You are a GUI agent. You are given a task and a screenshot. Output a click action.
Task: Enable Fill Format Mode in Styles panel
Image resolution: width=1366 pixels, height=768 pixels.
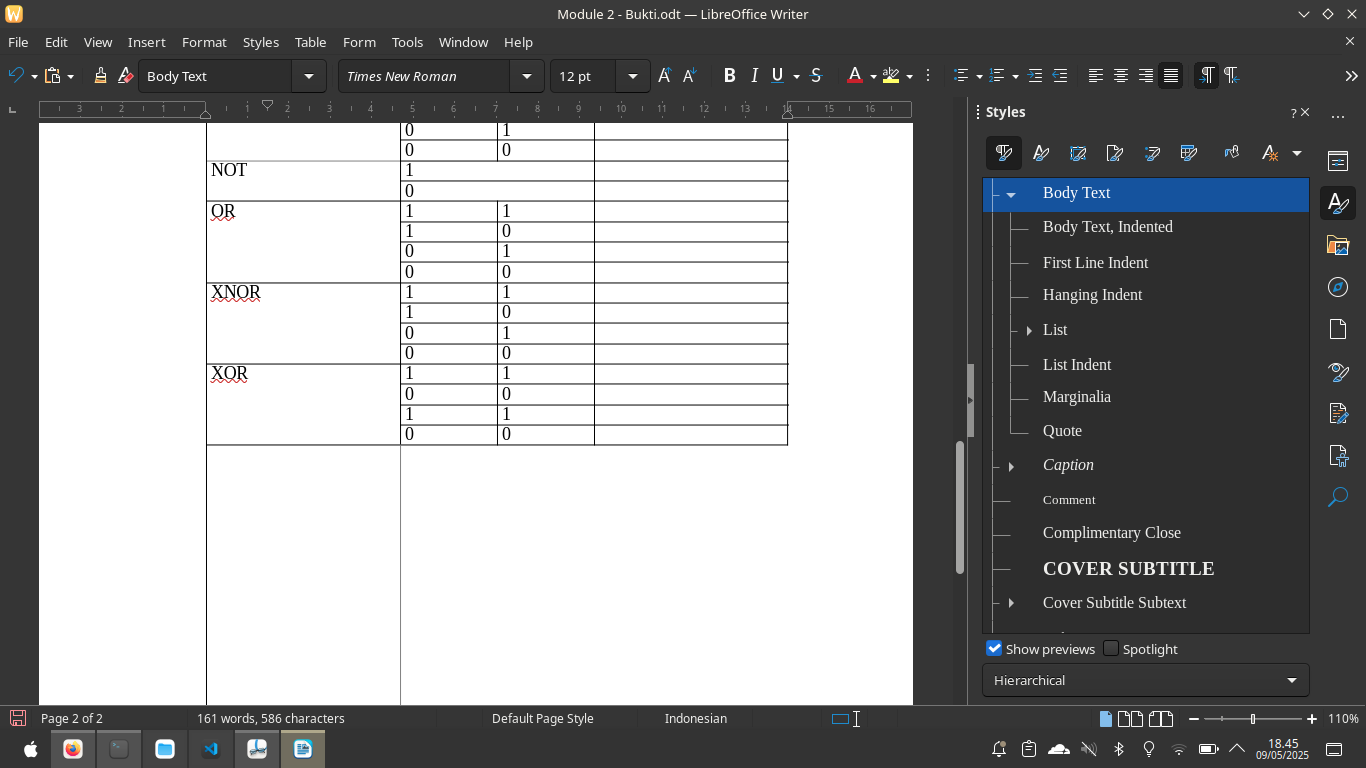point(1231,152)
